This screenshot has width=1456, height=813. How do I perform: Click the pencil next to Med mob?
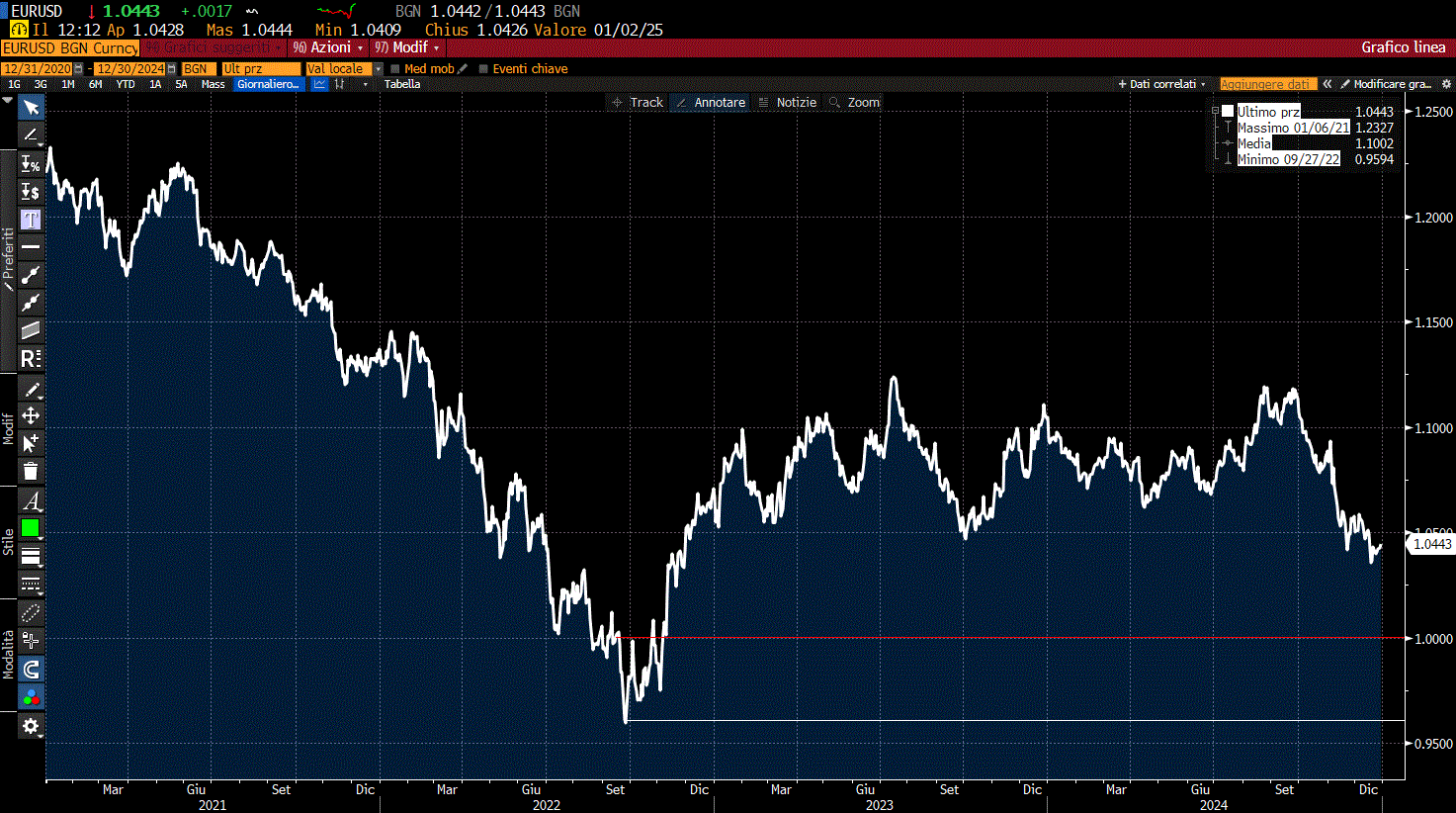click(x=463, y=68)
